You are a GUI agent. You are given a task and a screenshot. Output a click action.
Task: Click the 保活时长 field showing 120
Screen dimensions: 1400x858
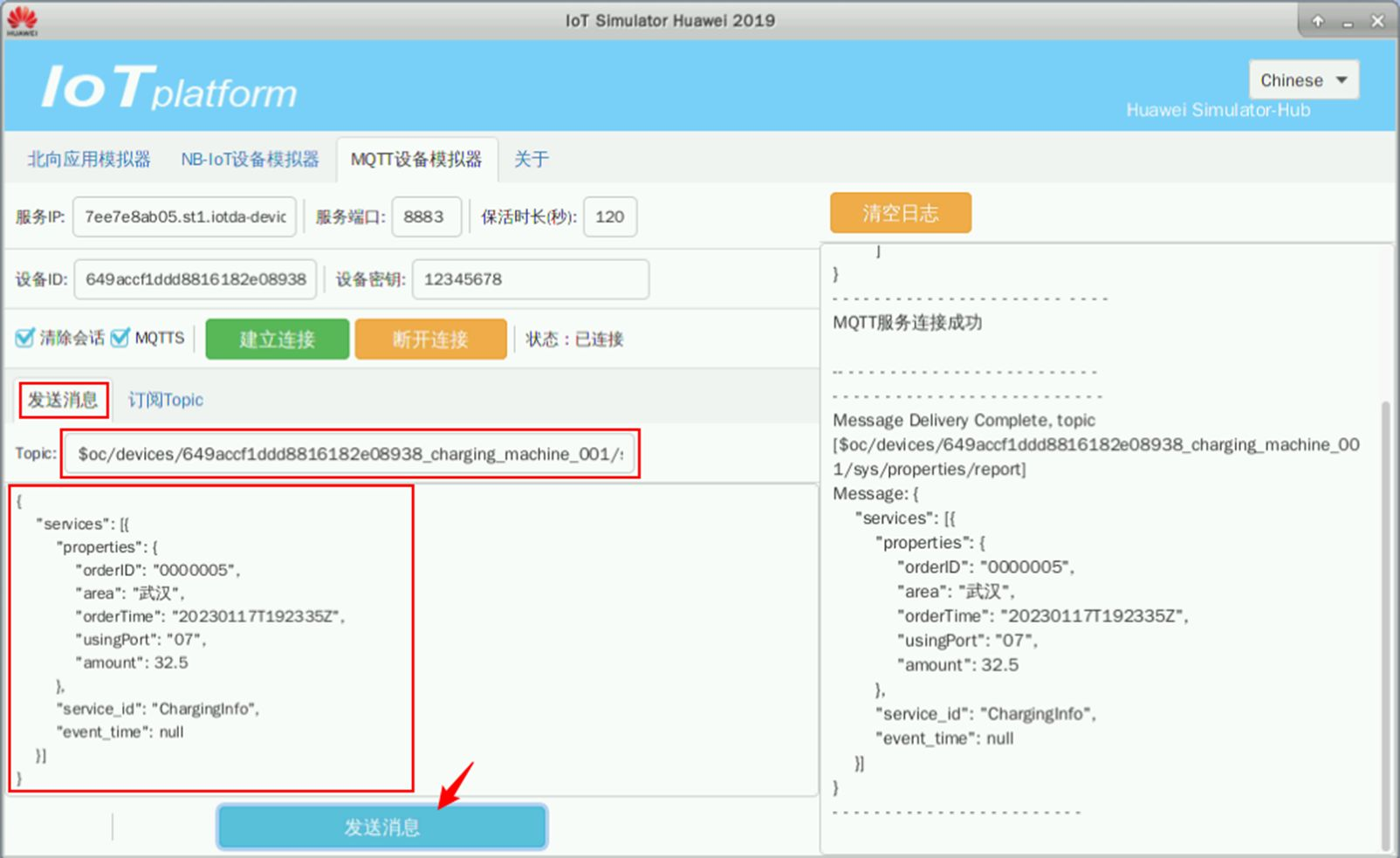pos(610,217)
